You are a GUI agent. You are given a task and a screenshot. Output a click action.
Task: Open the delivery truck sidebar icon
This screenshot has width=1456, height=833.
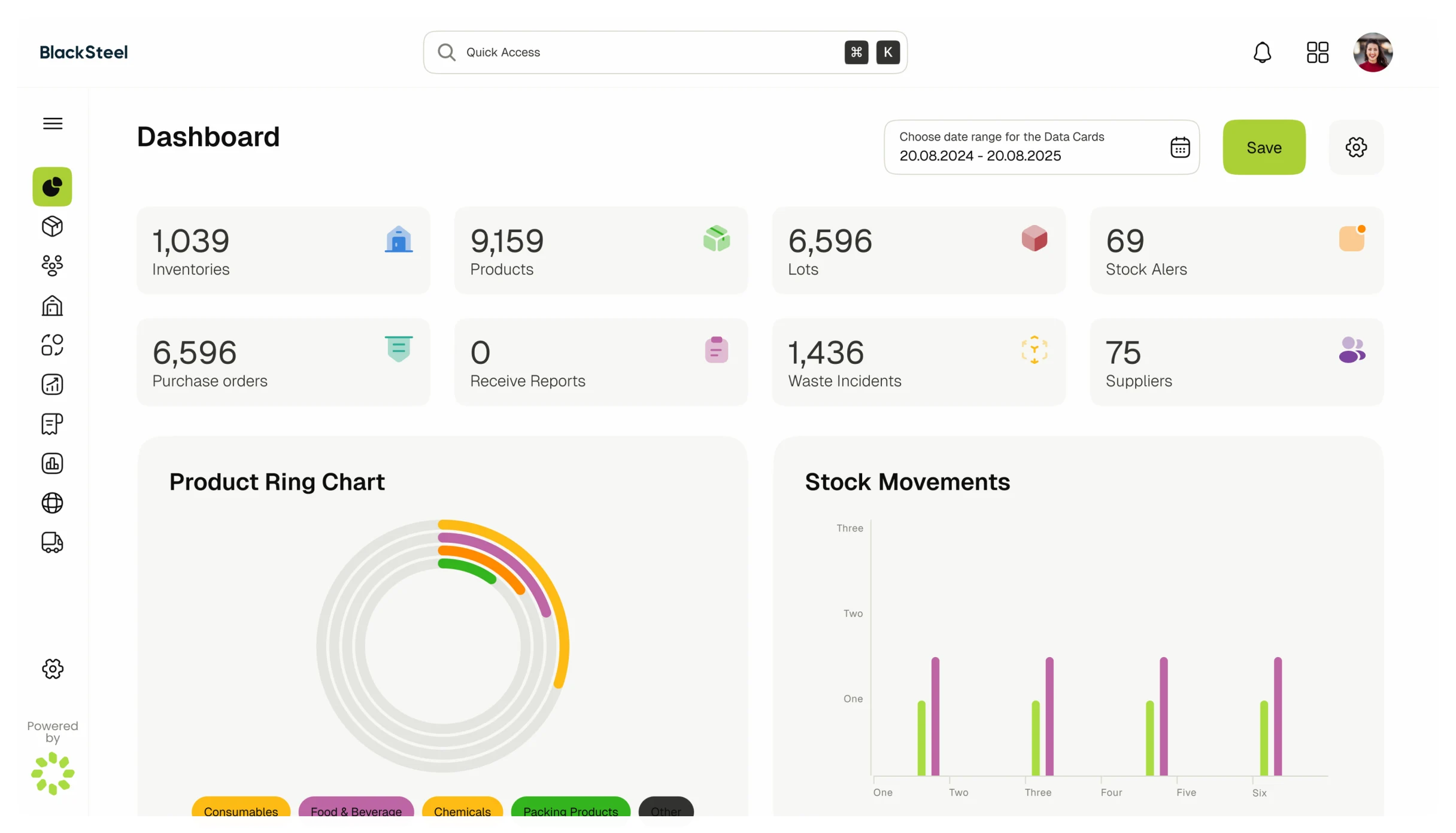[52, 542]
